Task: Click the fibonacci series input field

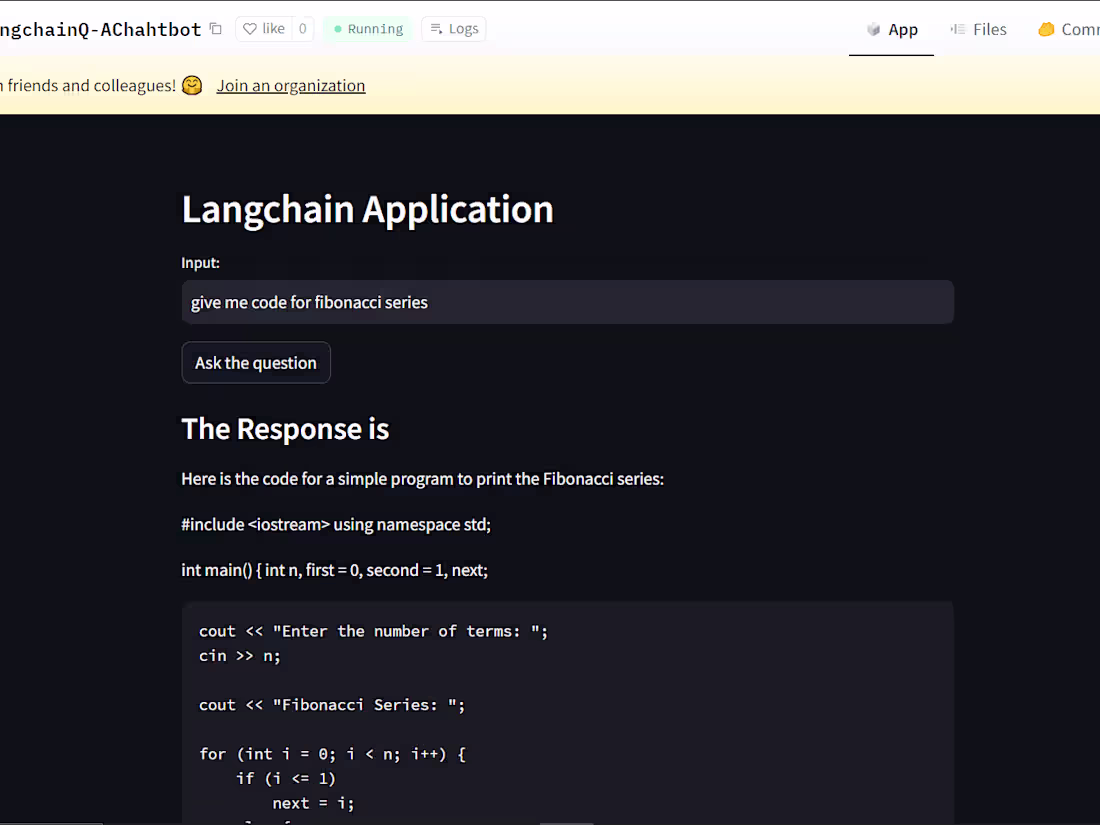Action: (567, 301)
